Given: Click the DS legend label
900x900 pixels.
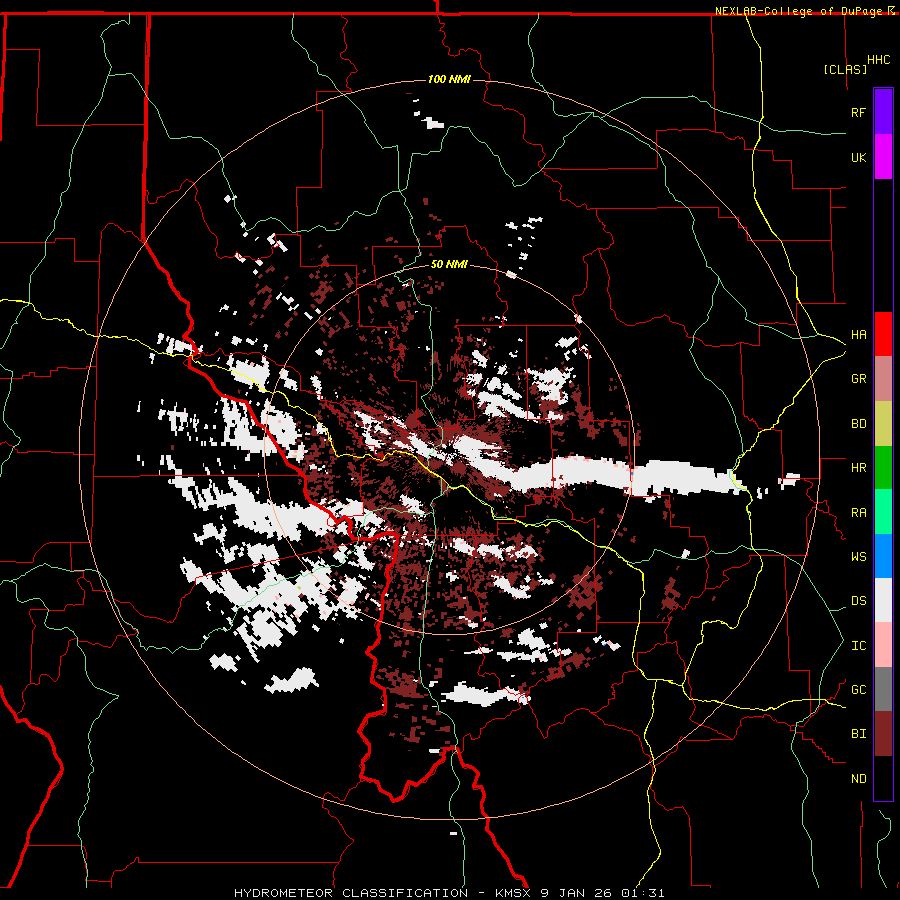Looking at the screenshot, I should coord(858,601).
